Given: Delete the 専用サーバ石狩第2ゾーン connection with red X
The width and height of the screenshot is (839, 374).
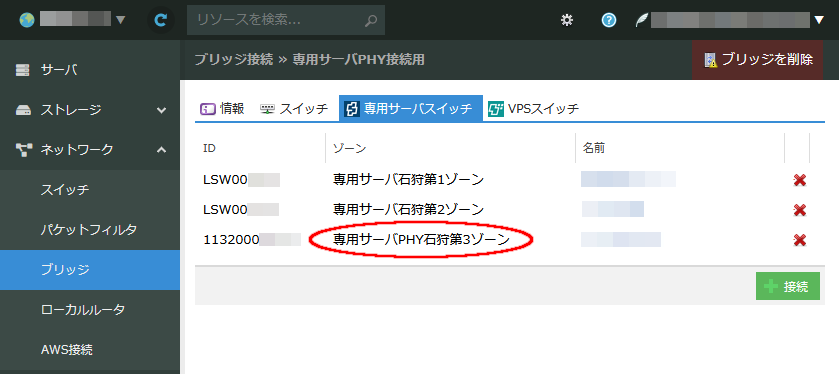Looking at the screenshot, I should point(800,210).
